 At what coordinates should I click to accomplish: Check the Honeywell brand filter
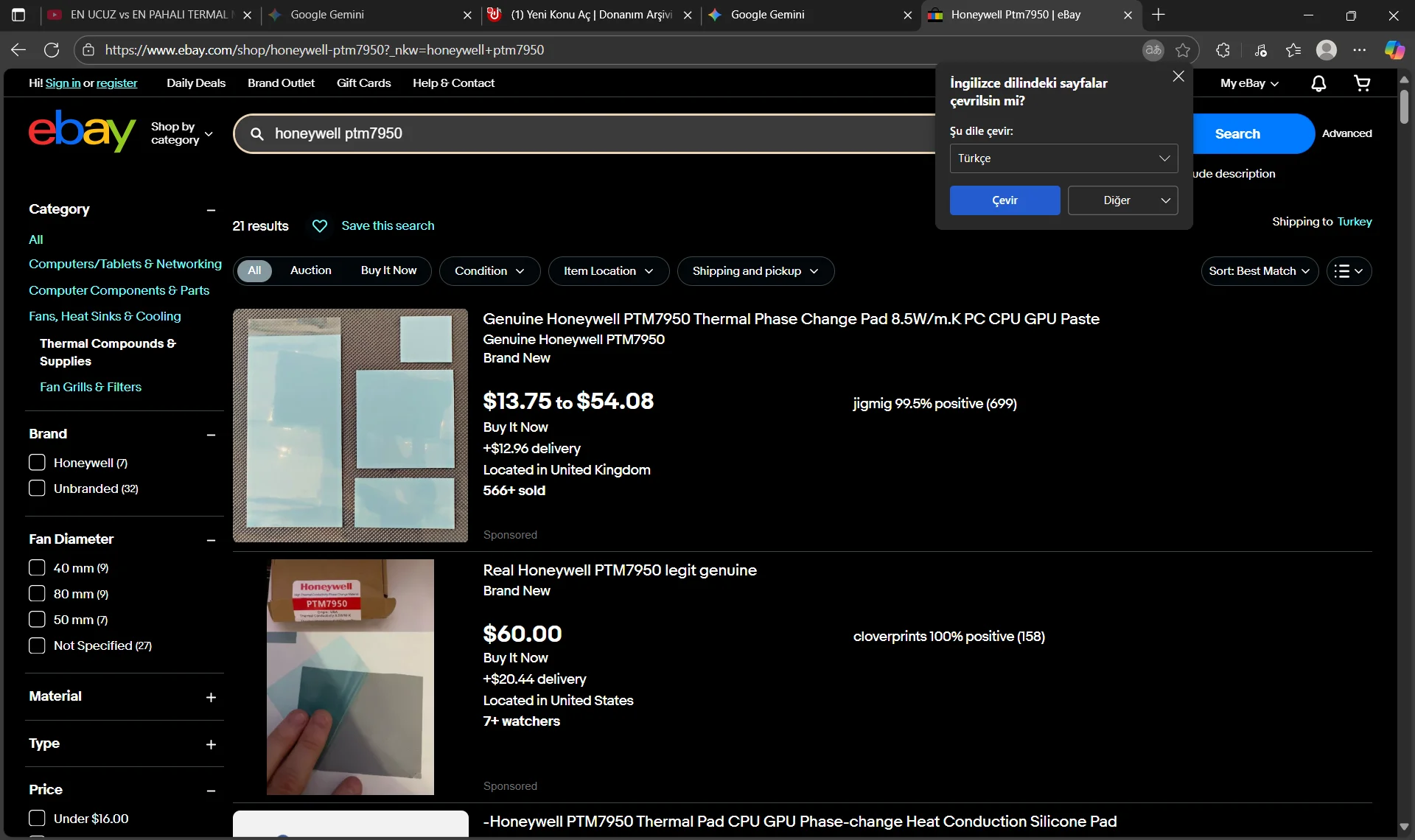(x=37, y=463)
